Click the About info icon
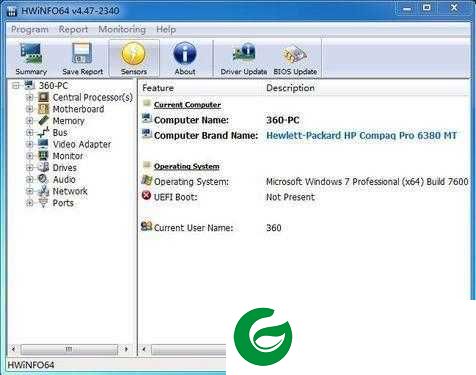 coord(185,53)
